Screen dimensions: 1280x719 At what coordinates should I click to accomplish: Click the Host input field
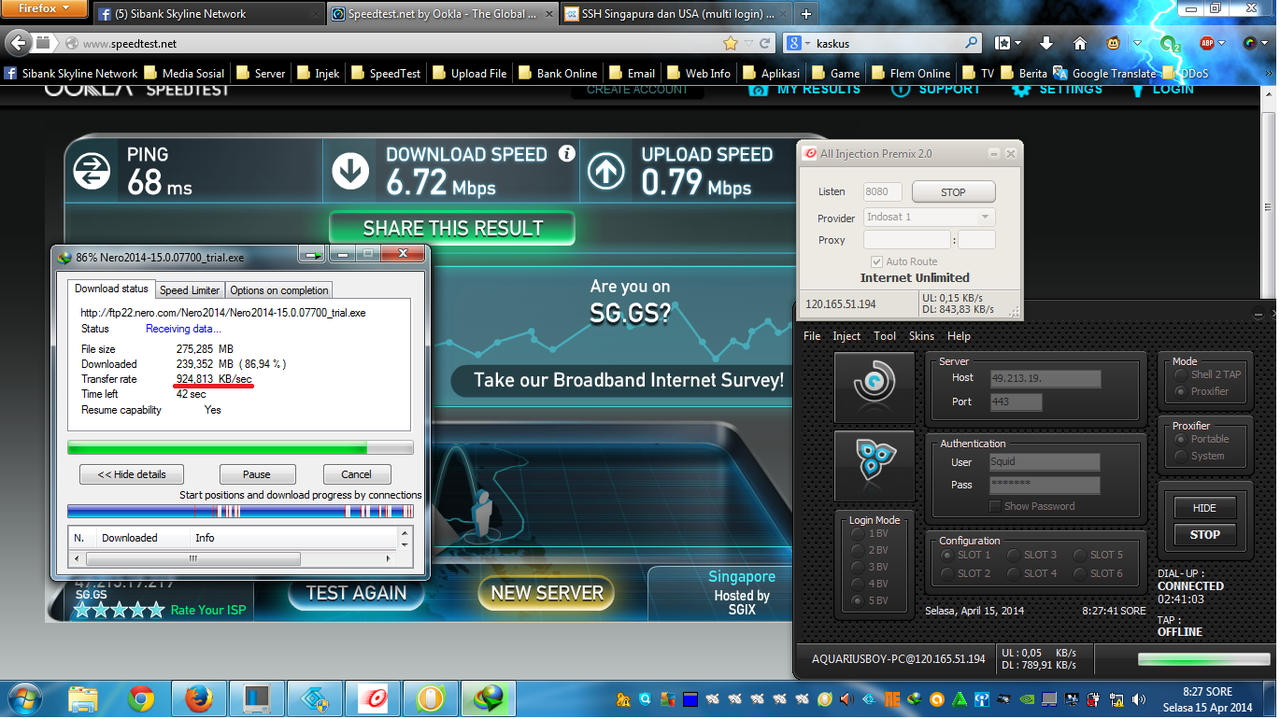click(x=1044, y=379)
